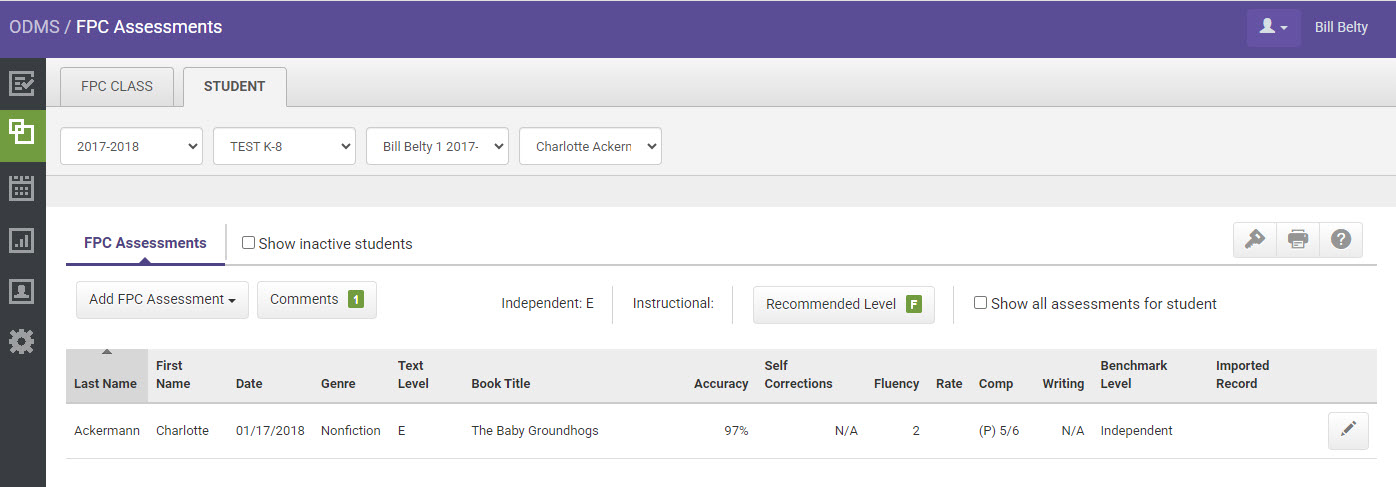Open the Bill Belty 1 class dropdown
Image resolution: width=1396 pixels, height=487 pixels.
click(437, 146)
